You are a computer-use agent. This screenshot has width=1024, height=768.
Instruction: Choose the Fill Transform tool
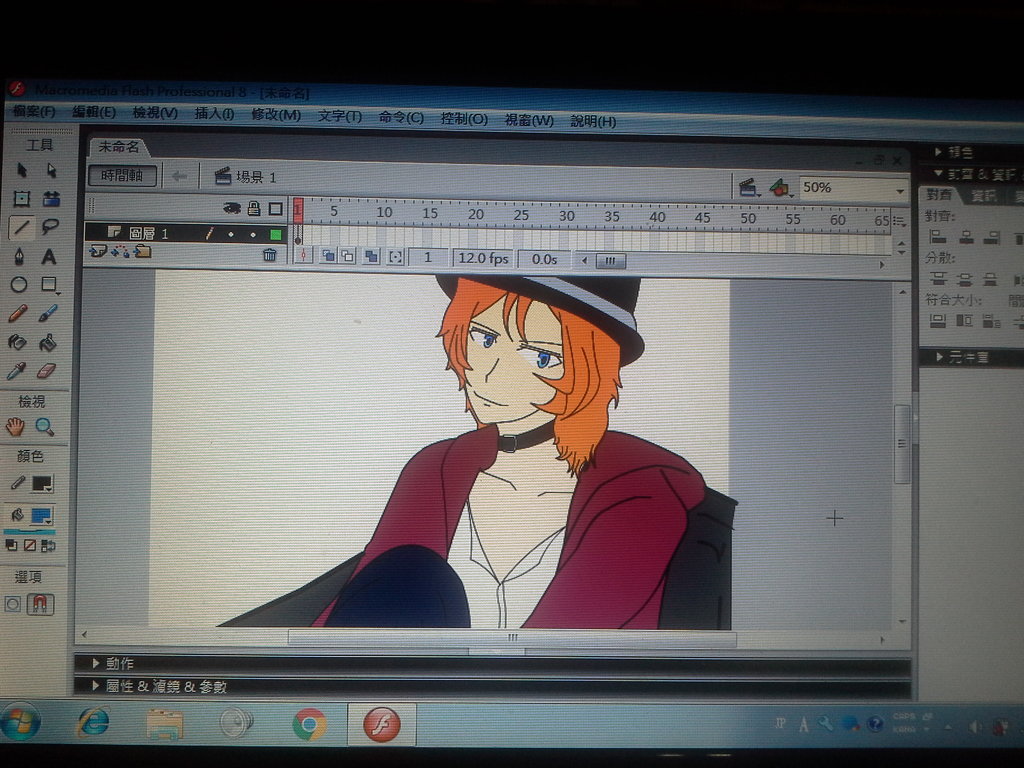(51, 199)
